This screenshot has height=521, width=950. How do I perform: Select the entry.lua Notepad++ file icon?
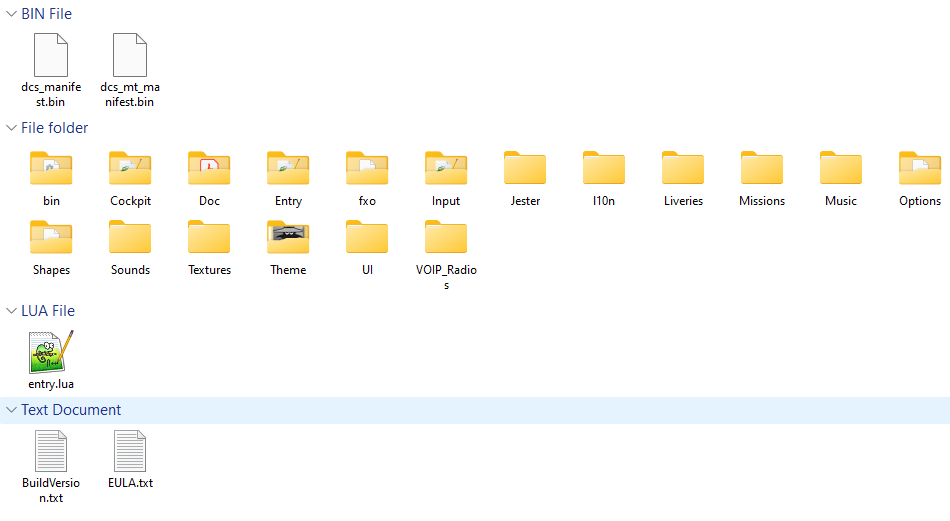(51, 351)
